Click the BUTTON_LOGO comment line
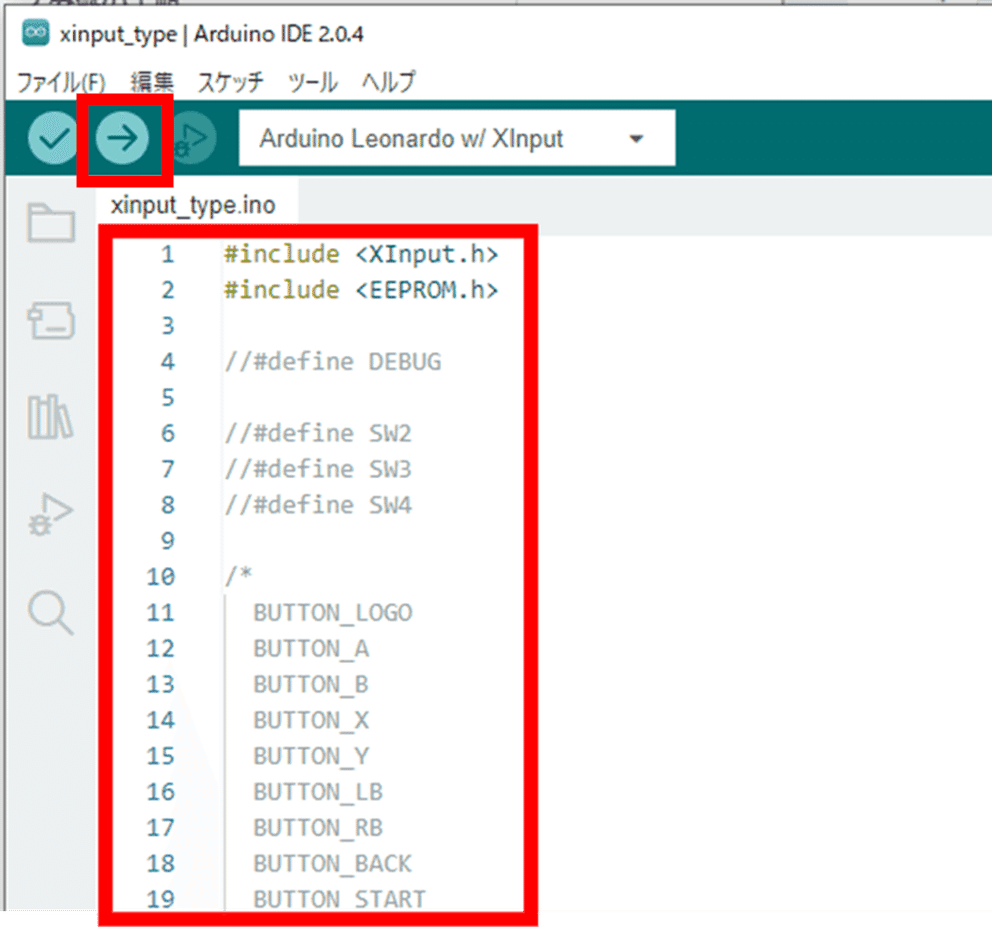The width and height of the screenshot is (992, 927). click(333, 613)
